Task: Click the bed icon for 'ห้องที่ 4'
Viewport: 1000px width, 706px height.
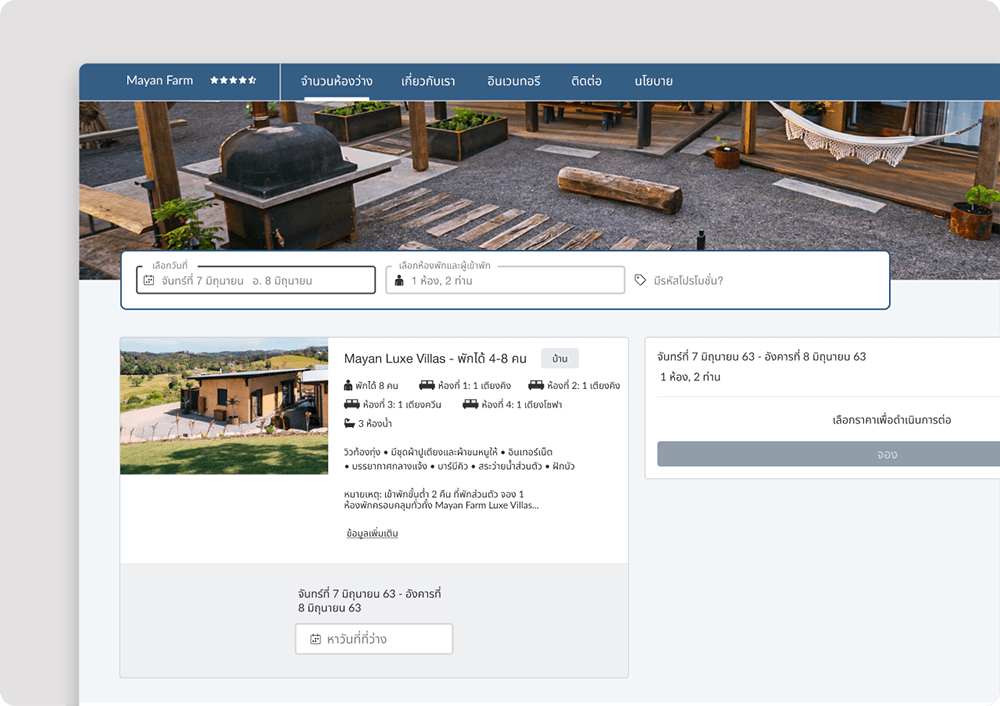Action: coord(470,405)
